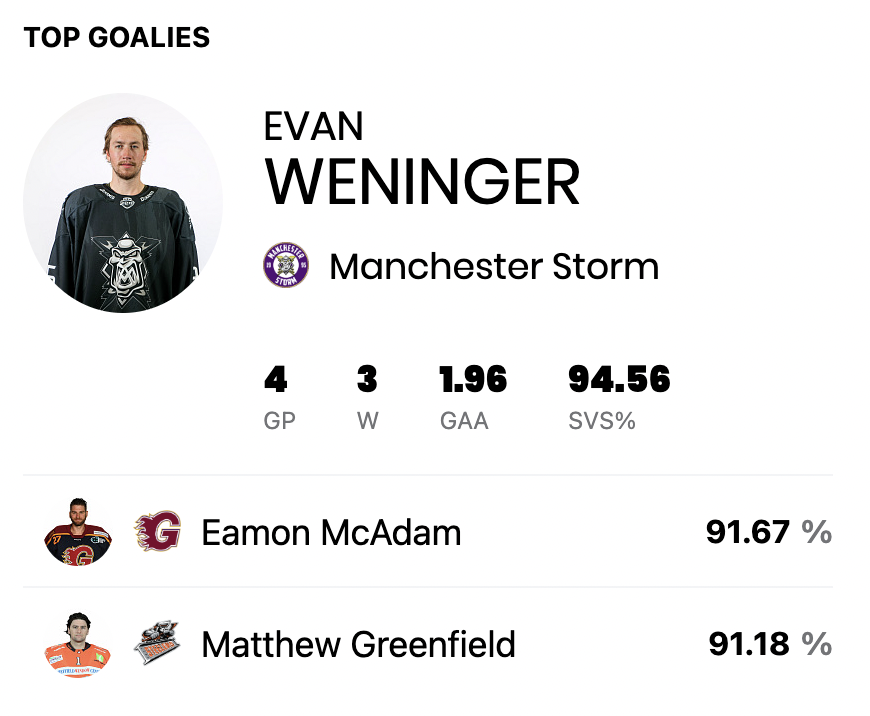Open Matthew Greenfield's headshot thumbnail
The width and height of the screenshot is (870, 716).
(78, 644)
